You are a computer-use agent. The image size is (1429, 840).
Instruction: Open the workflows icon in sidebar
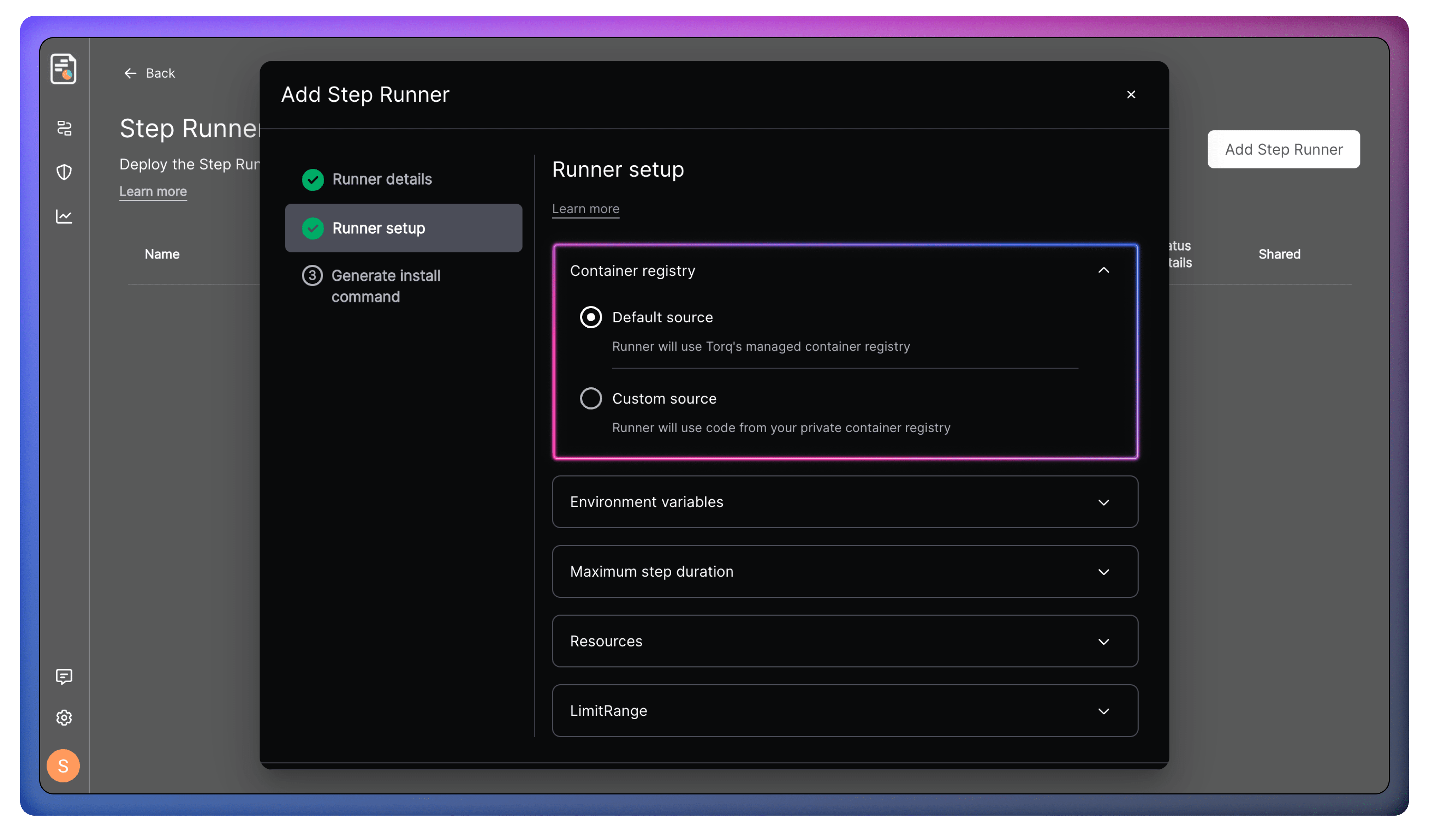(x=64, y=128)
